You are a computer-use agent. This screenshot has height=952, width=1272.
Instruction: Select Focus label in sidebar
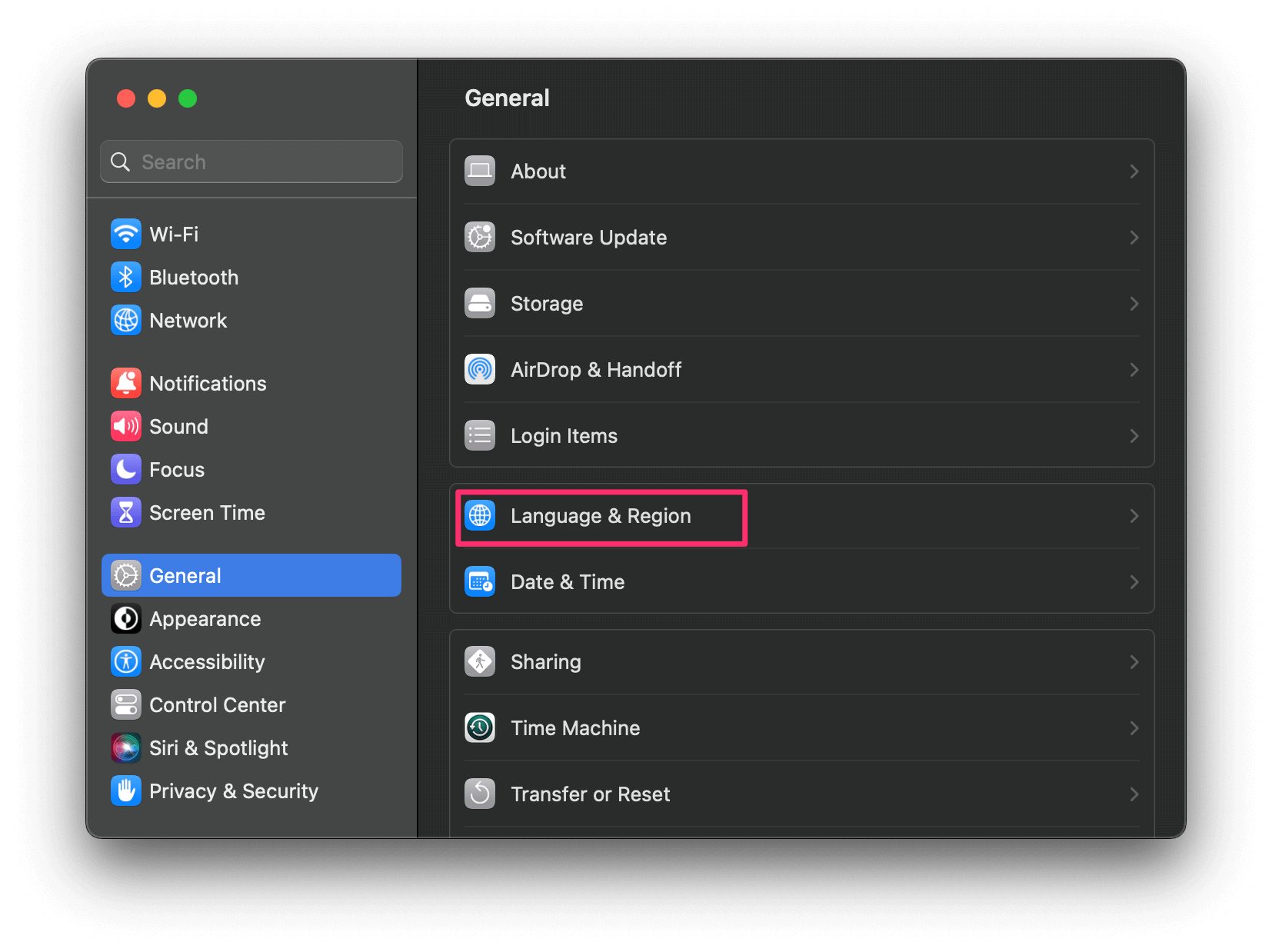pos(177,469)
